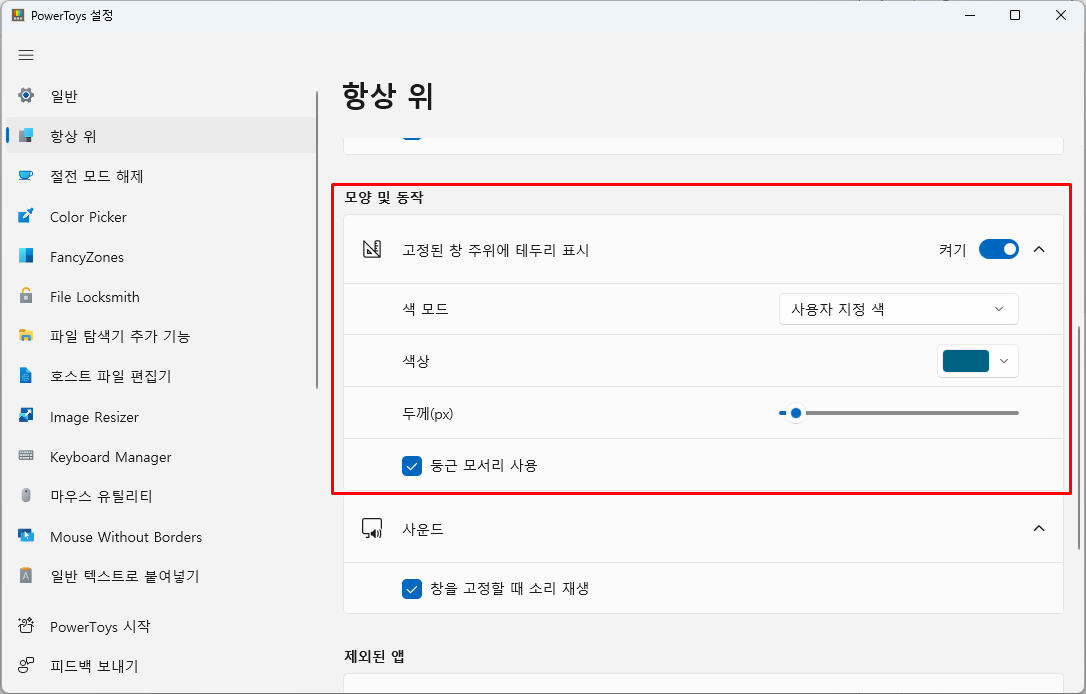Click the 두께(px) slider thumb
This screenshot has width=1086, height=694.
click(x=796, y=413)
